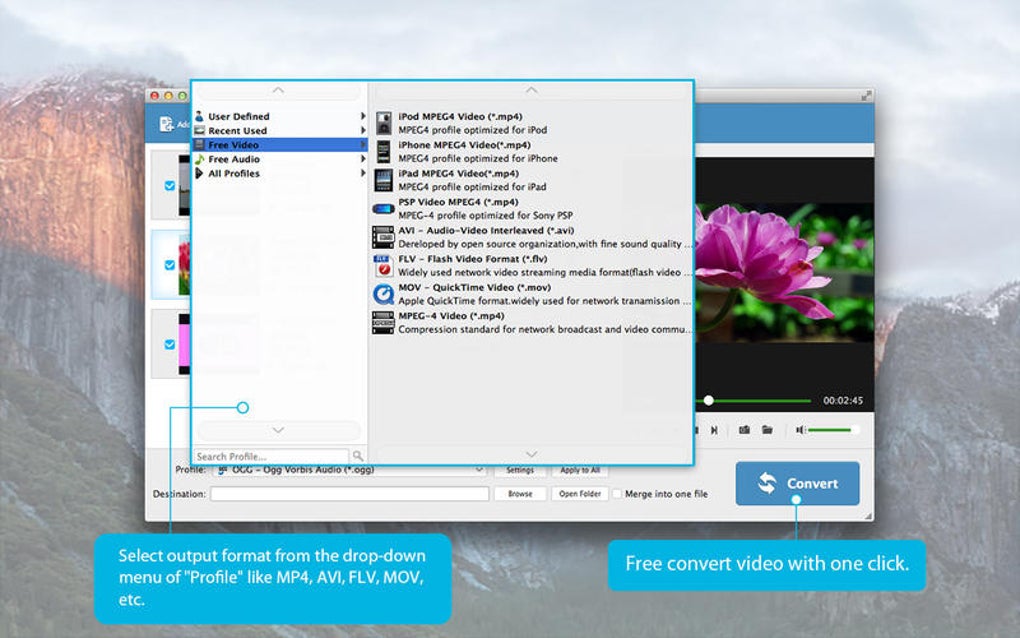Click the AVI Audio-Video Interleaved film icon
This screenshot has width=1020, height=638.
pos(383,237)
